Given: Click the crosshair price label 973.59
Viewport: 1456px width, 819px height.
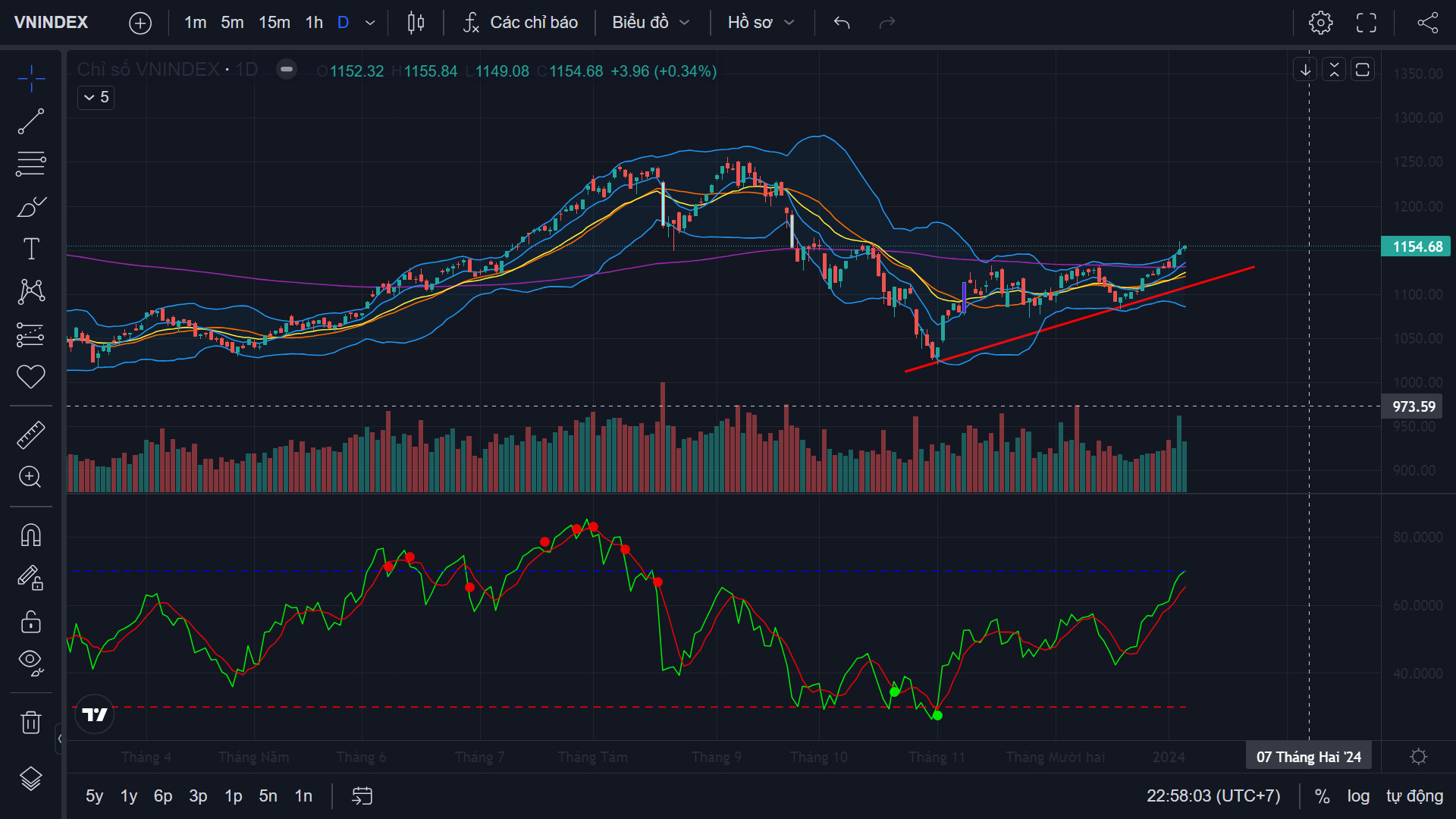Looking at the screenshot, I should pyautogui.click(x=1412, y=406).
